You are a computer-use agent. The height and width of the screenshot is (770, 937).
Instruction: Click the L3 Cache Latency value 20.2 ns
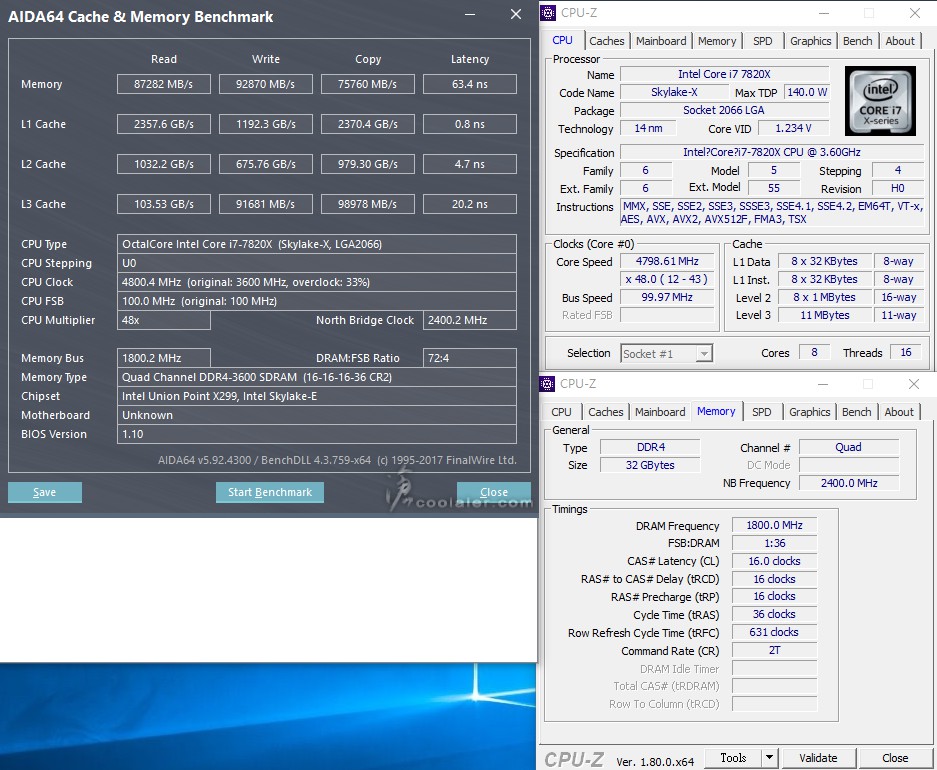(470, 204)
